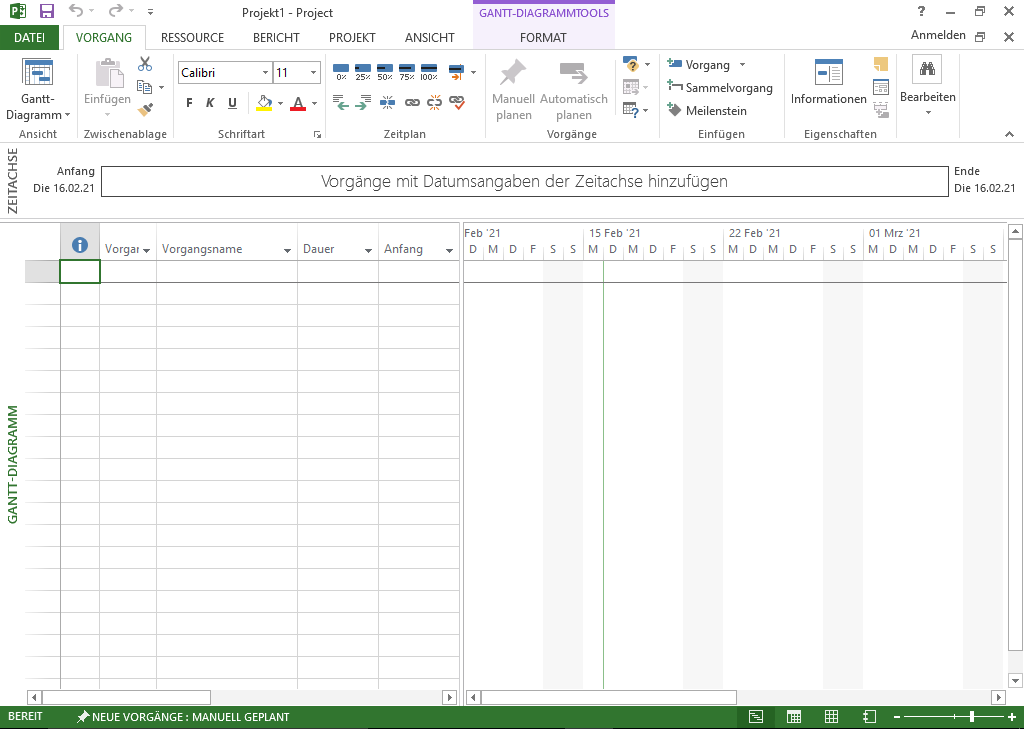The image size is (1024, 729).
Task: Open the Vorgangsname column filter dropdown
Action: tap(288, 250)
